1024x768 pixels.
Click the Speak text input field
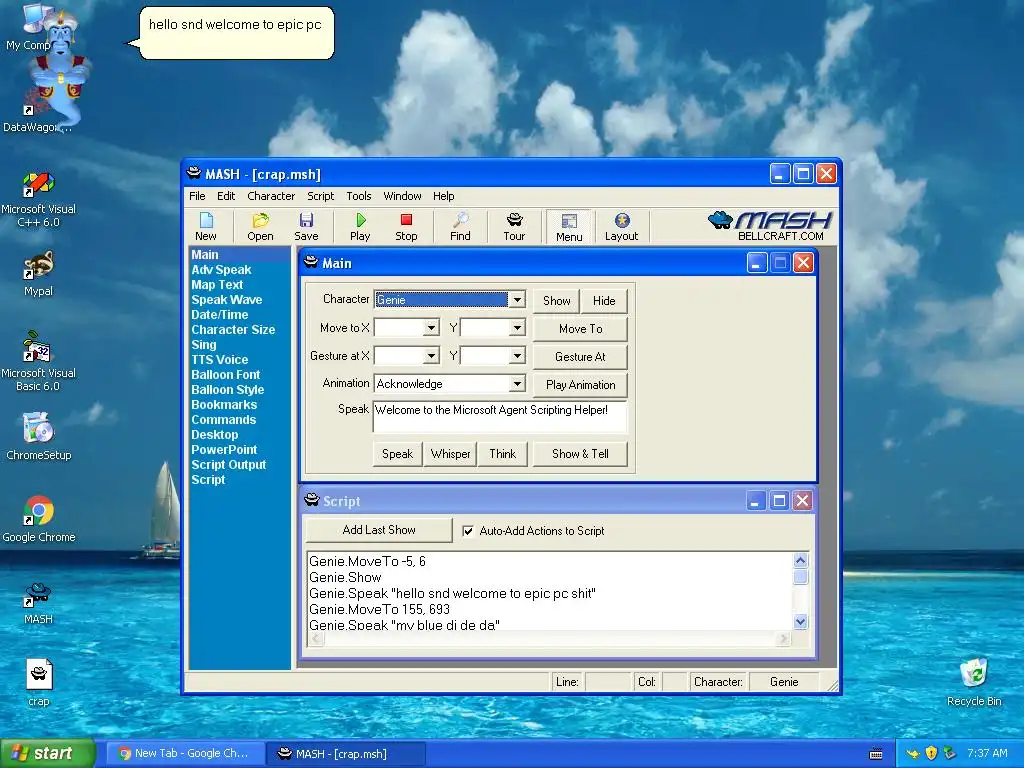coord(500,417)
